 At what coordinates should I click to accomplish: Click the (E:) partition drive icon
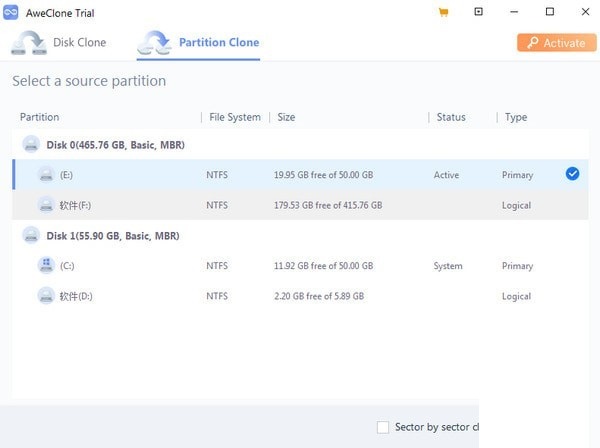46,175
